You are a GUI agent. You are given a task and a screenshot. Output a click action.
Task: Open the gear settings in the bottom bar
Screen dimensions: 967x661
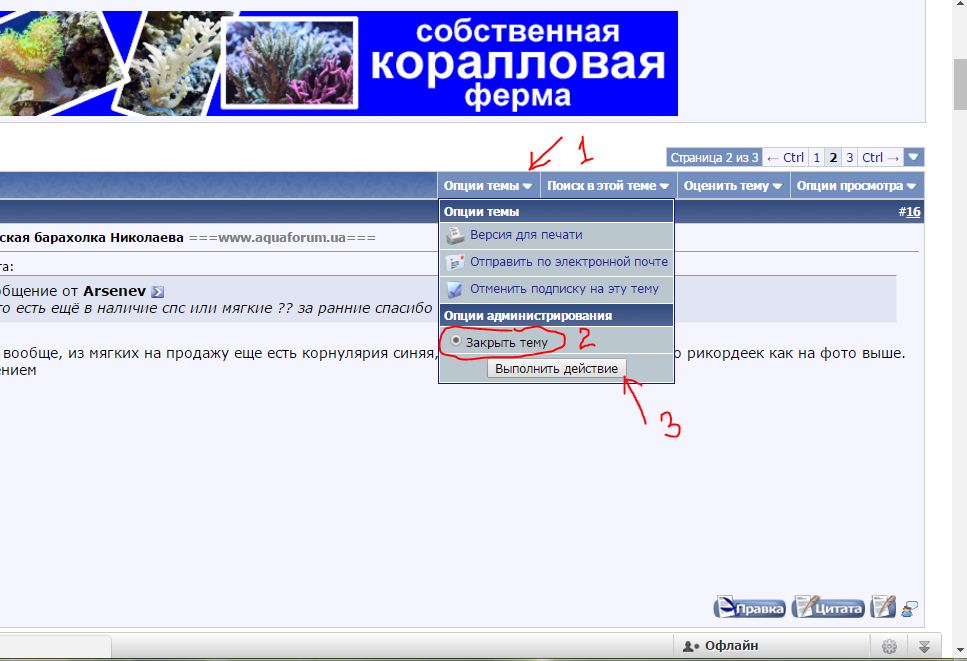tap(889, 646)
